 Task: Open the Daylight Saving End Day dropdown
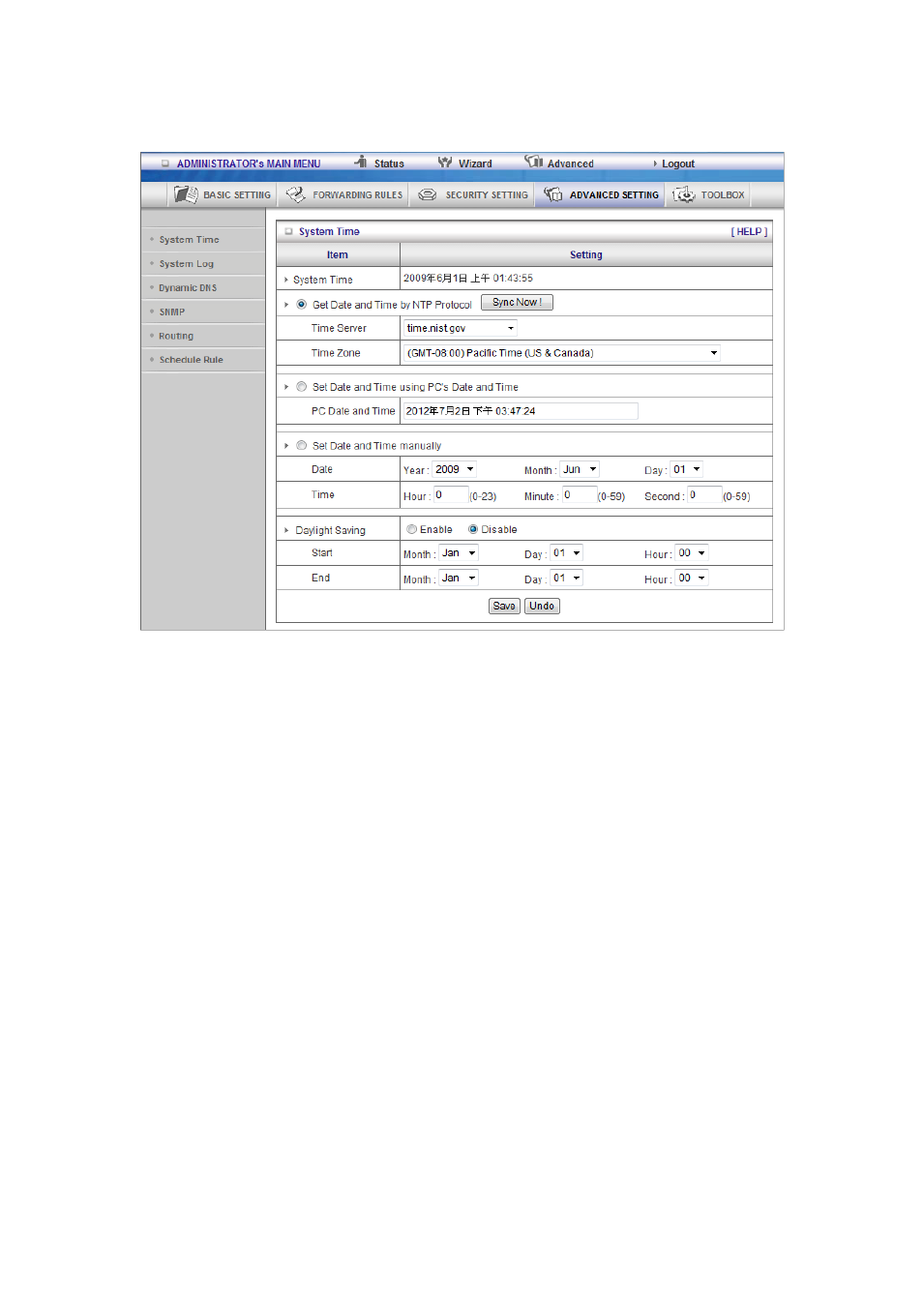(x=567, y=579)
